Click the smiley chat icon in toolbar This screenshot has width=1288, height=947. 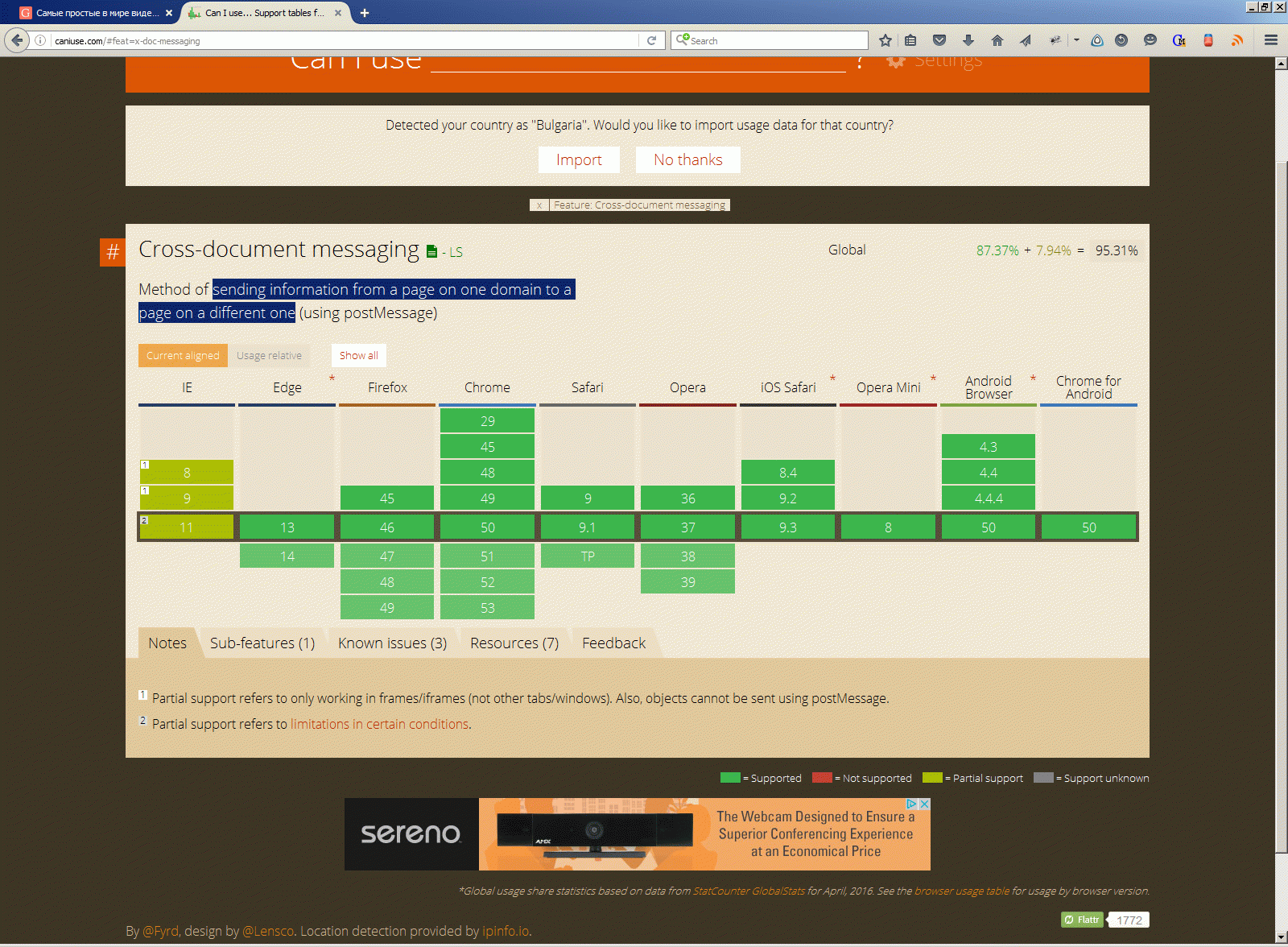point(1150,40)
